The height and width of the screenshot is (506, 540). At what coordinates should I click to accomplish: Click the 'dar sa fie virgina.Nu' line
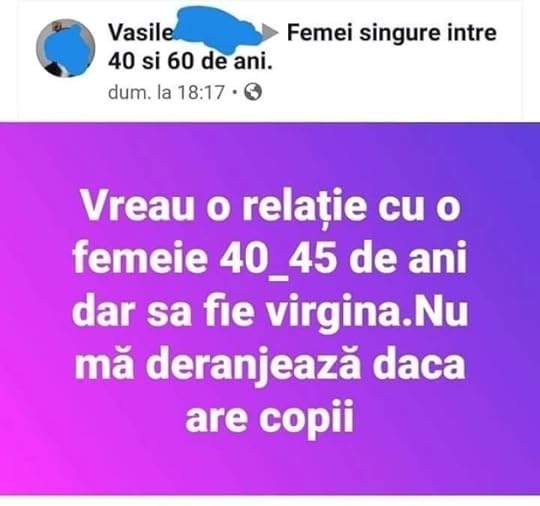click(270, 312)
